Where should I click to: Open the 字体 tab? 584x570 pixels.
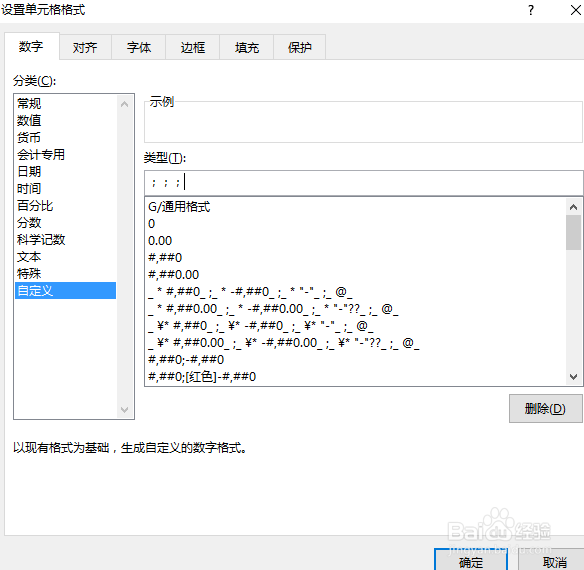tap(139, 47)
